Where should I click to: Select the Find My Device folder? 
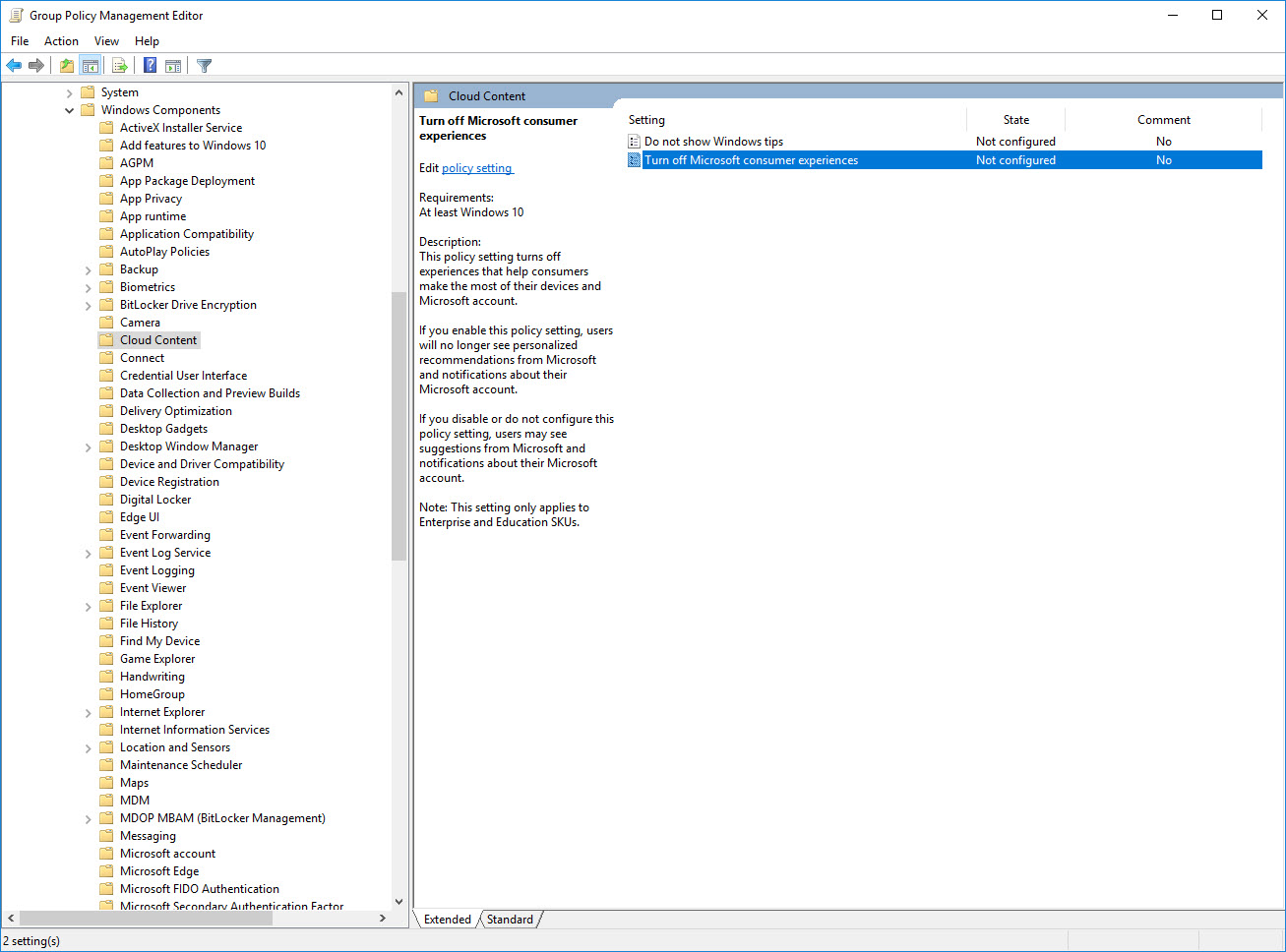(159, 641)
